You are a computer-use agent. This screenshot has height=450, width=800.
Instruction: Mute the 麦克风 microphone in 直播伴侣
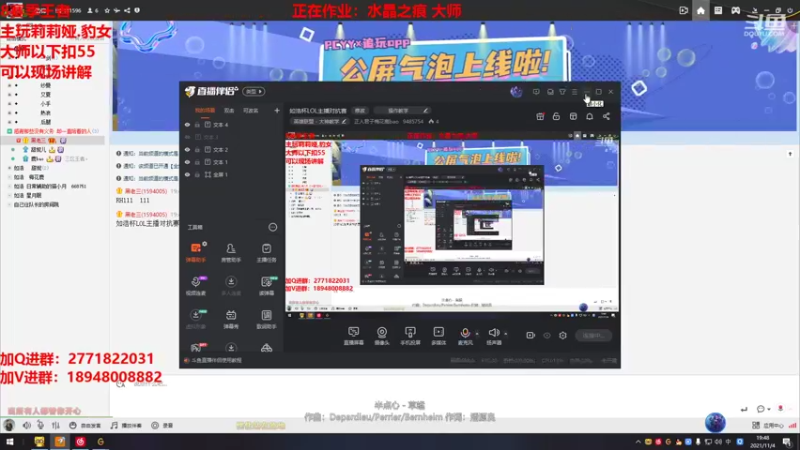click(465, 336)
